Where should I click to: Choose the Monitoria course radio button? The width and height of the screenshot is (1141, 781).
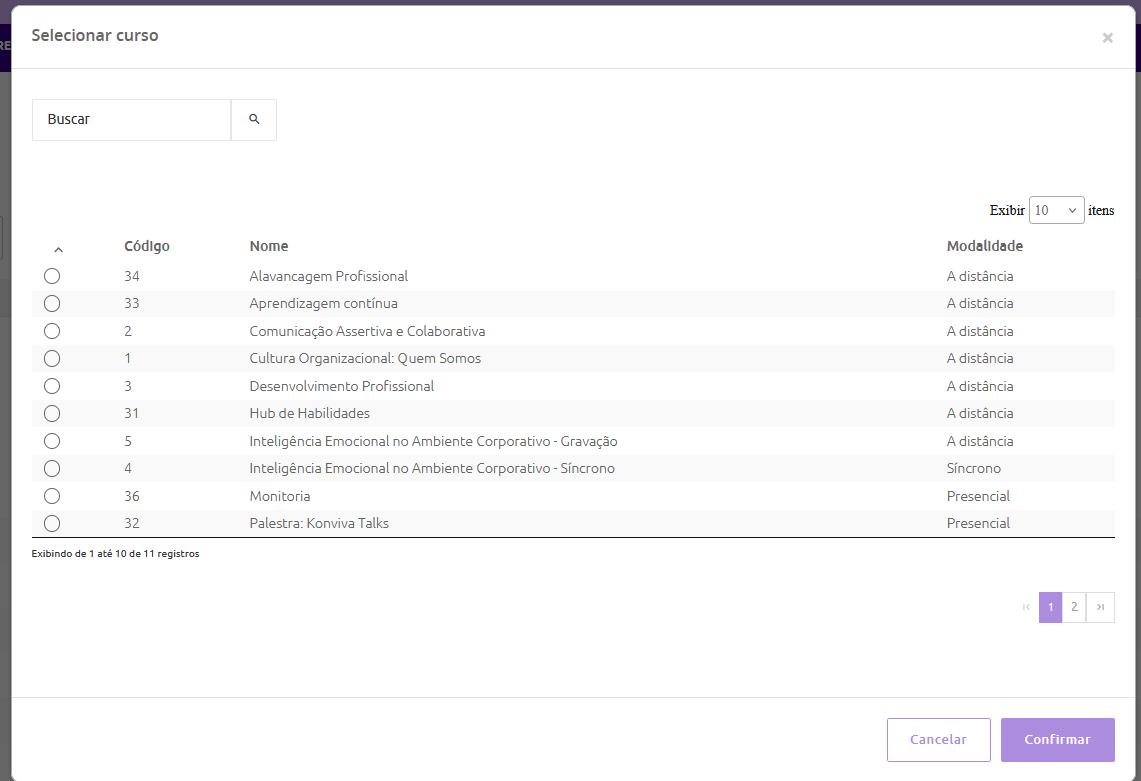tap(52, 496)
